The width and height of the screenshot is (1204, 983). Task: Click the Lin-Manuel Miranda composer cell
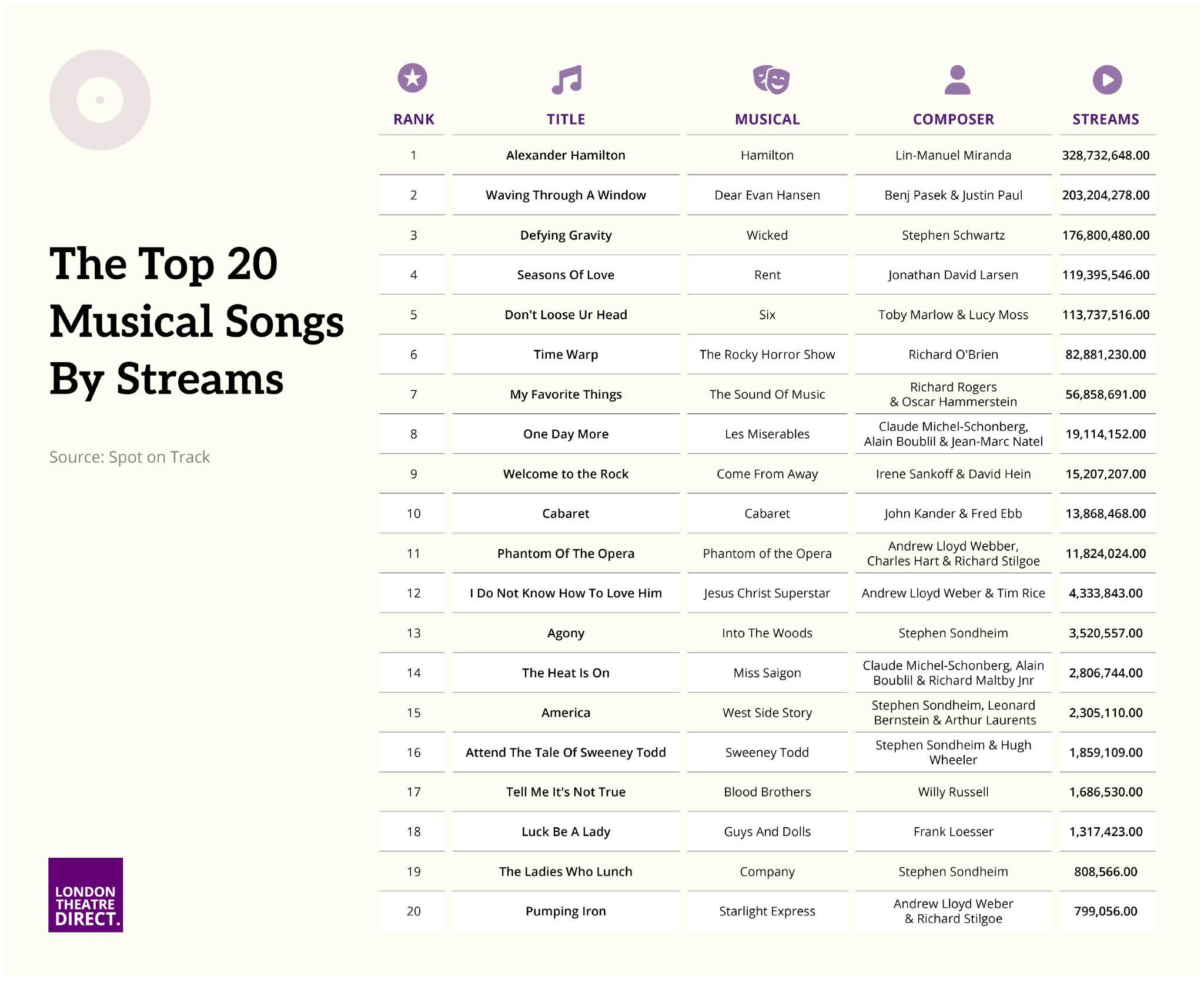coord(953,155)
